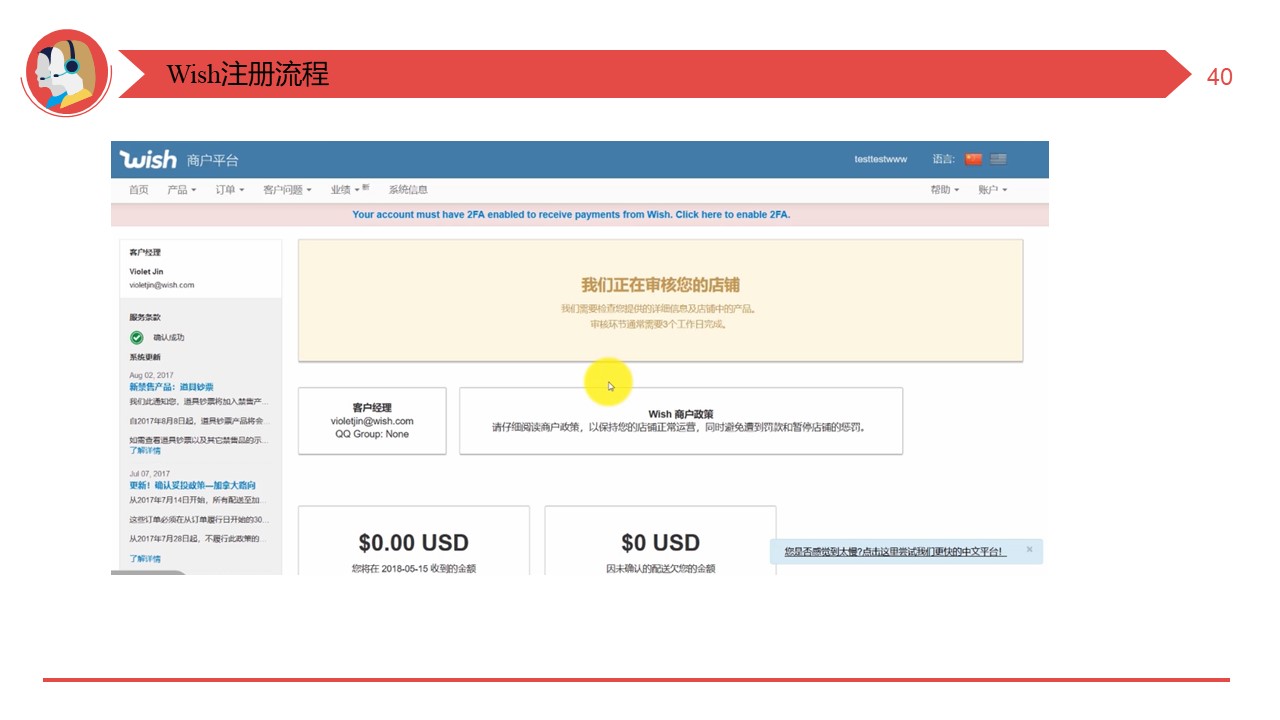Click the slide page number 40

[1220, 77]
